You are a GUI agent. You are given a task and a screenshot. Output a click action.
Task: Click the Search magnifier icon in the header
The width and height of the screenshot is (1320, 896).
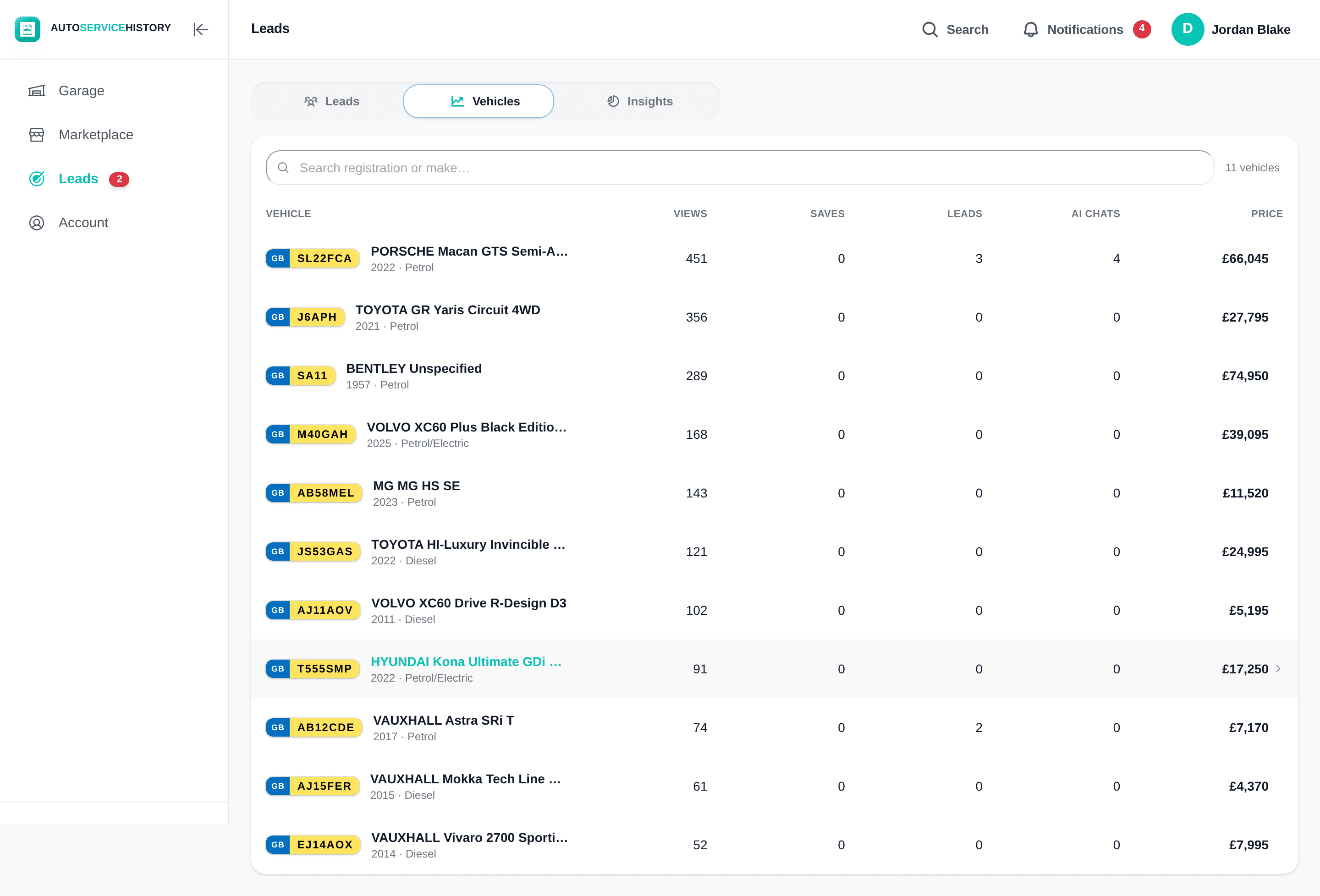[x=930, y=29]
